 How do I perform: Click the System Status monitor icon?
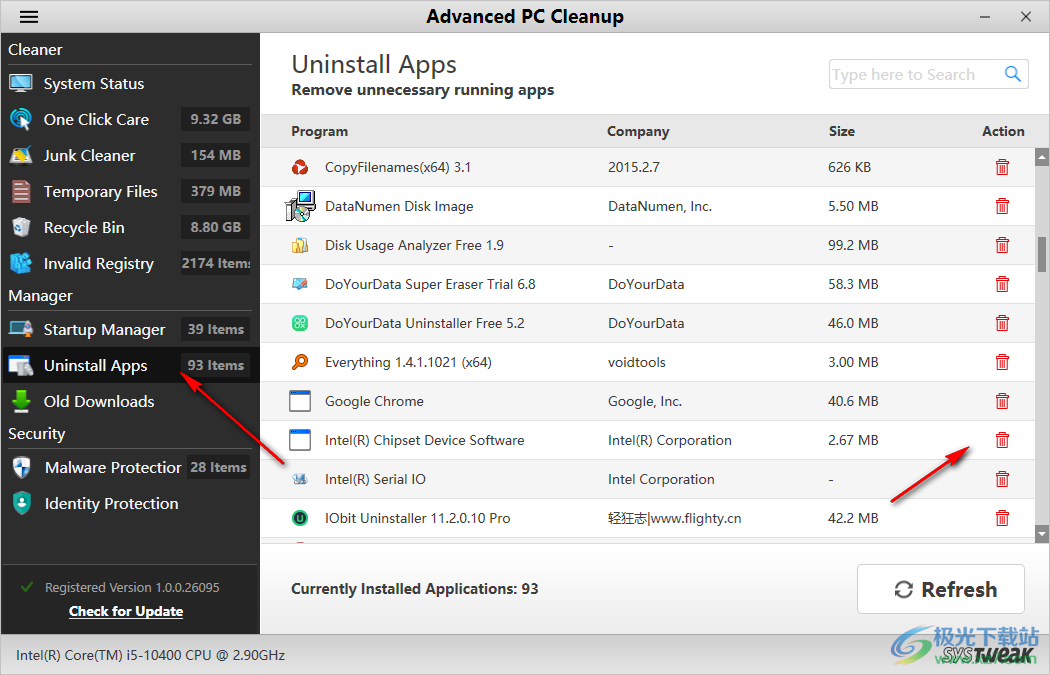click(x=21, y=84)
